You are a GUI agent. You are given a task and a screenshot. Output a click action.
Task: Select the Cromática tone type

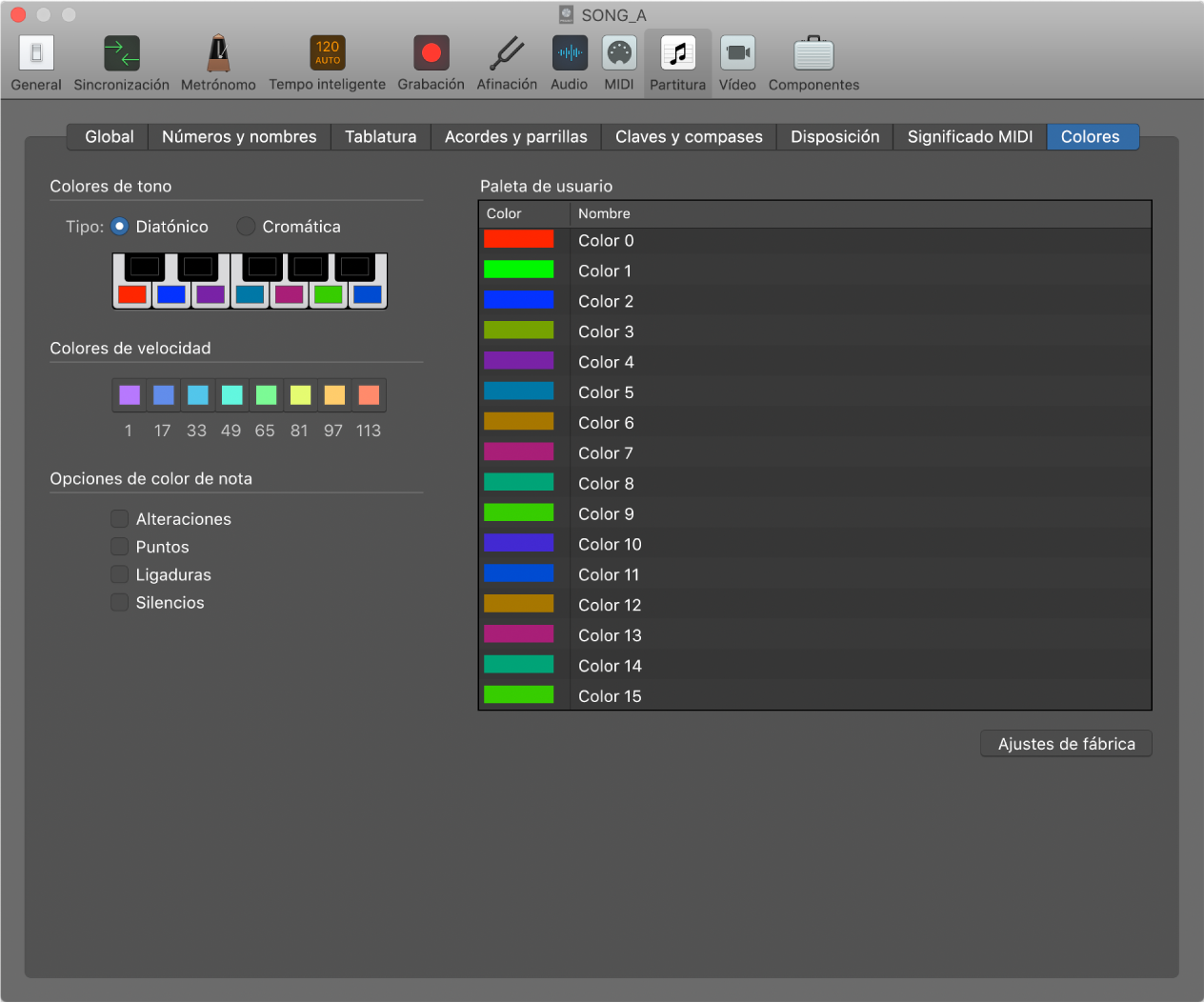(x=246, y=227)
